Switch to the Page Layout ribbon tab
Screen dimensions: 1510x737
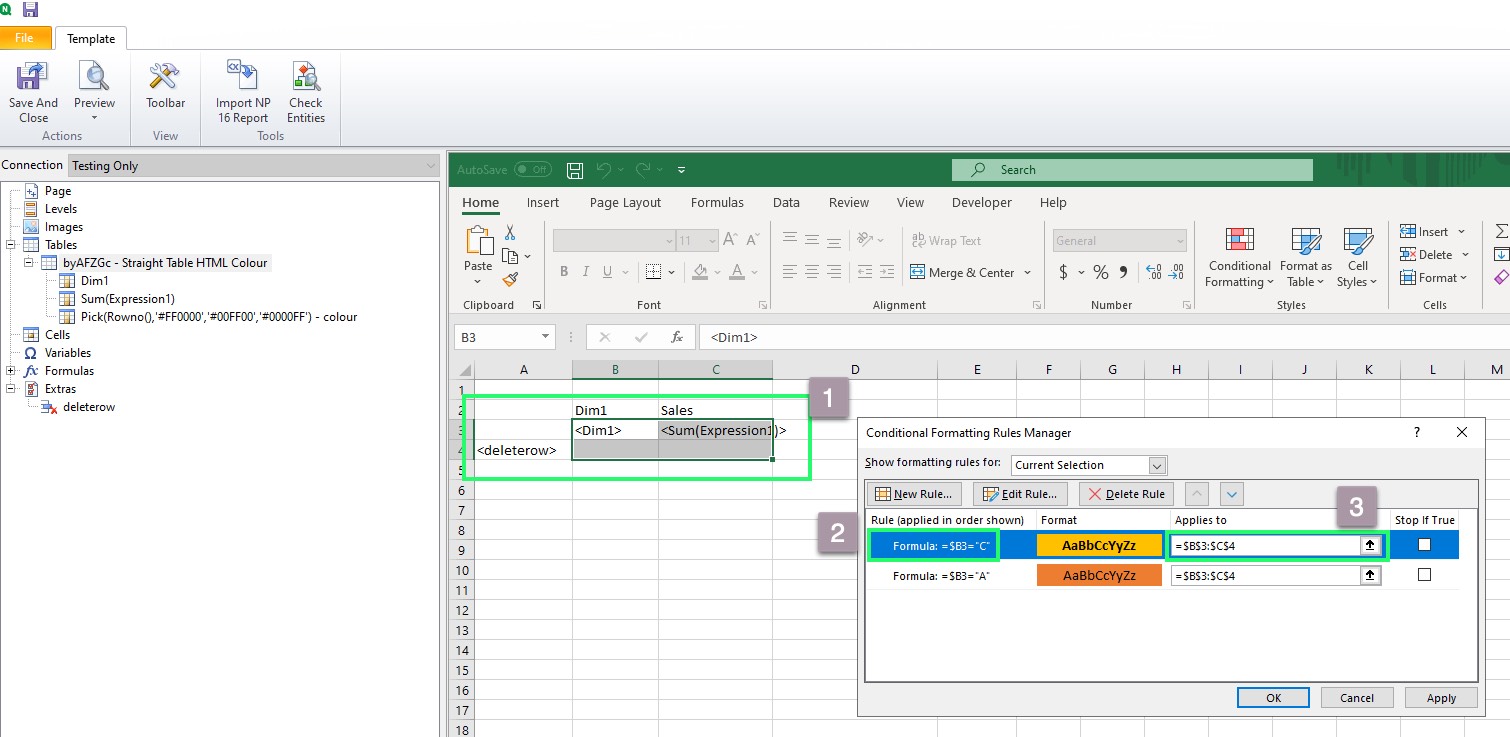pos(625,202)
